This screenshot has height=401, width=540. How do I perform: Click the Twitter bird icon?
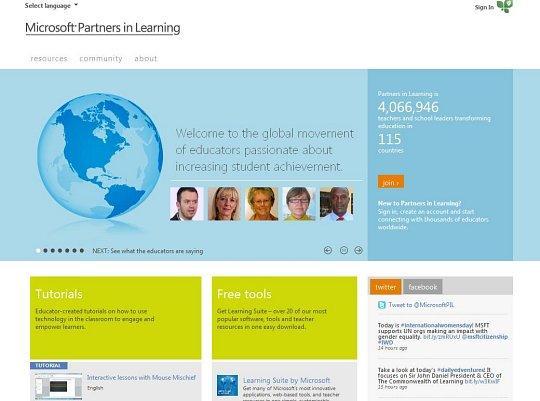coord(382,305)
